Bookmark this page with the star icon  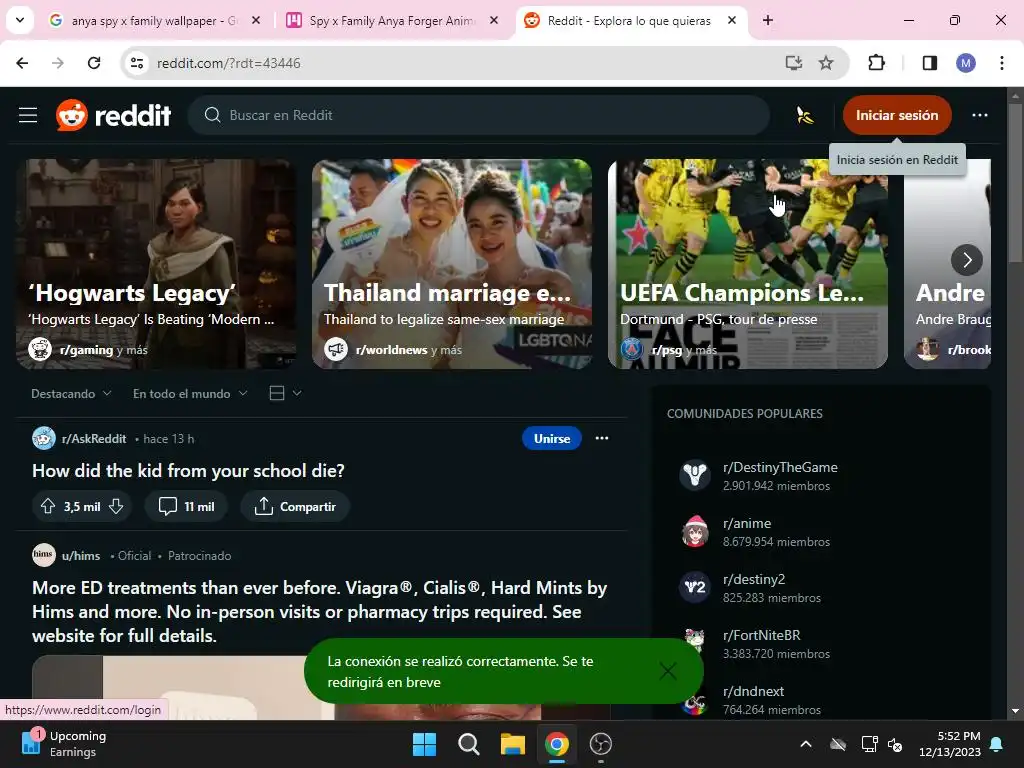(x=826, y=63)
